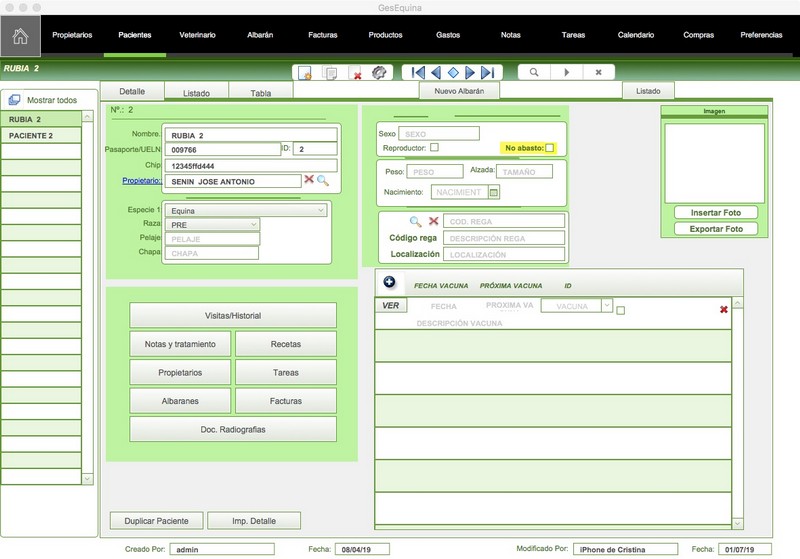The width and height of the screenshot is (800, 559).
Task: Tick the No abasto checkbox
Action: click(549, 148)
